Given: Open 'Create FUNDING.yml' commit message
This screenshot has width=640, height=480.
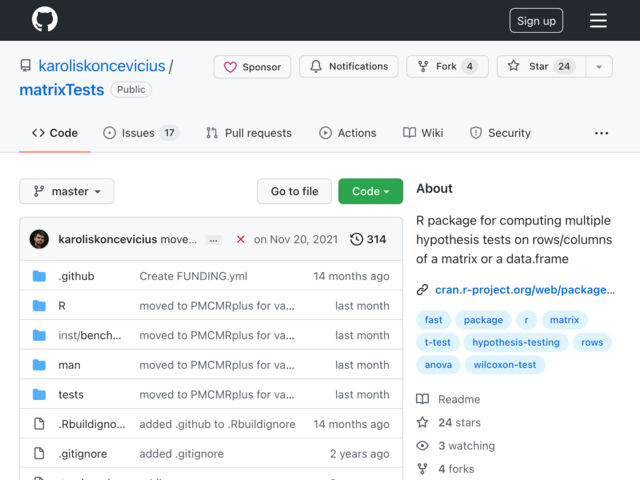Looking at the screenshot, I should tap(193, 276).
